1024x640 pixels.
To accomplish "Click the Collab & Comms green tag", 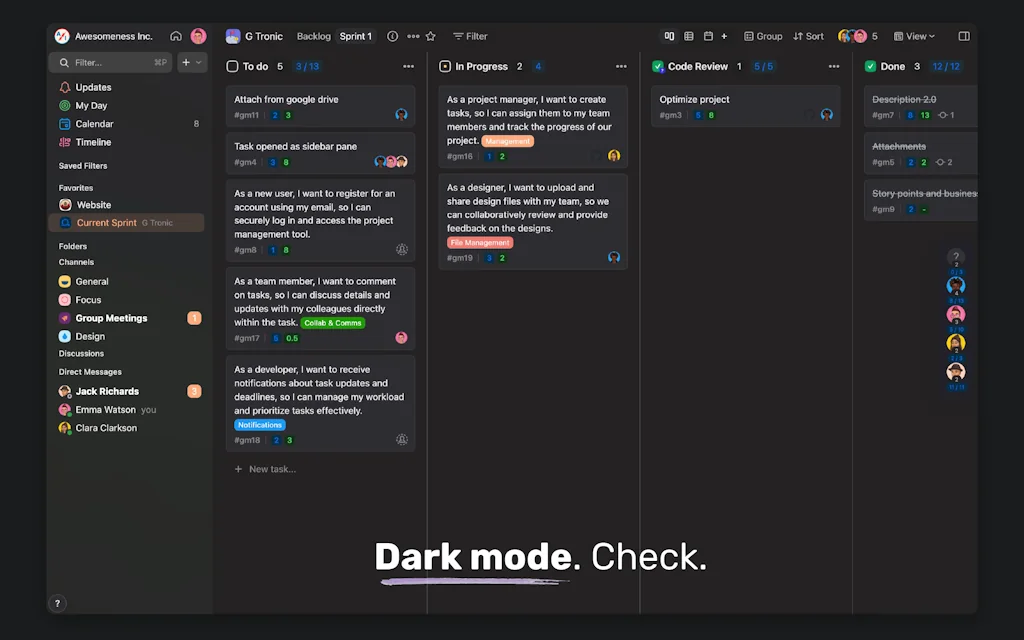I will [x=333, y=323].
